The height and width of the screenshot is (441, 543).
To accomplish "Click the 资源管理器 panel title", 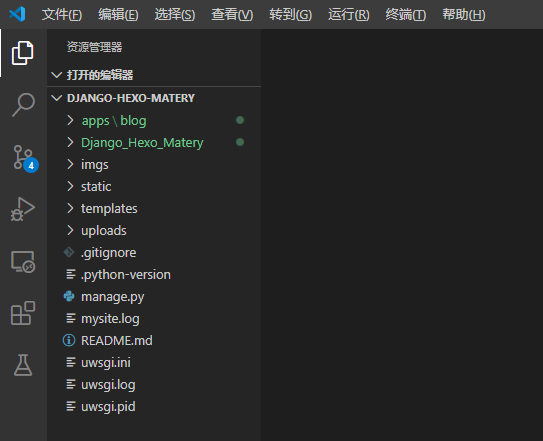I will pyautogui.click(x=94, y=47).
